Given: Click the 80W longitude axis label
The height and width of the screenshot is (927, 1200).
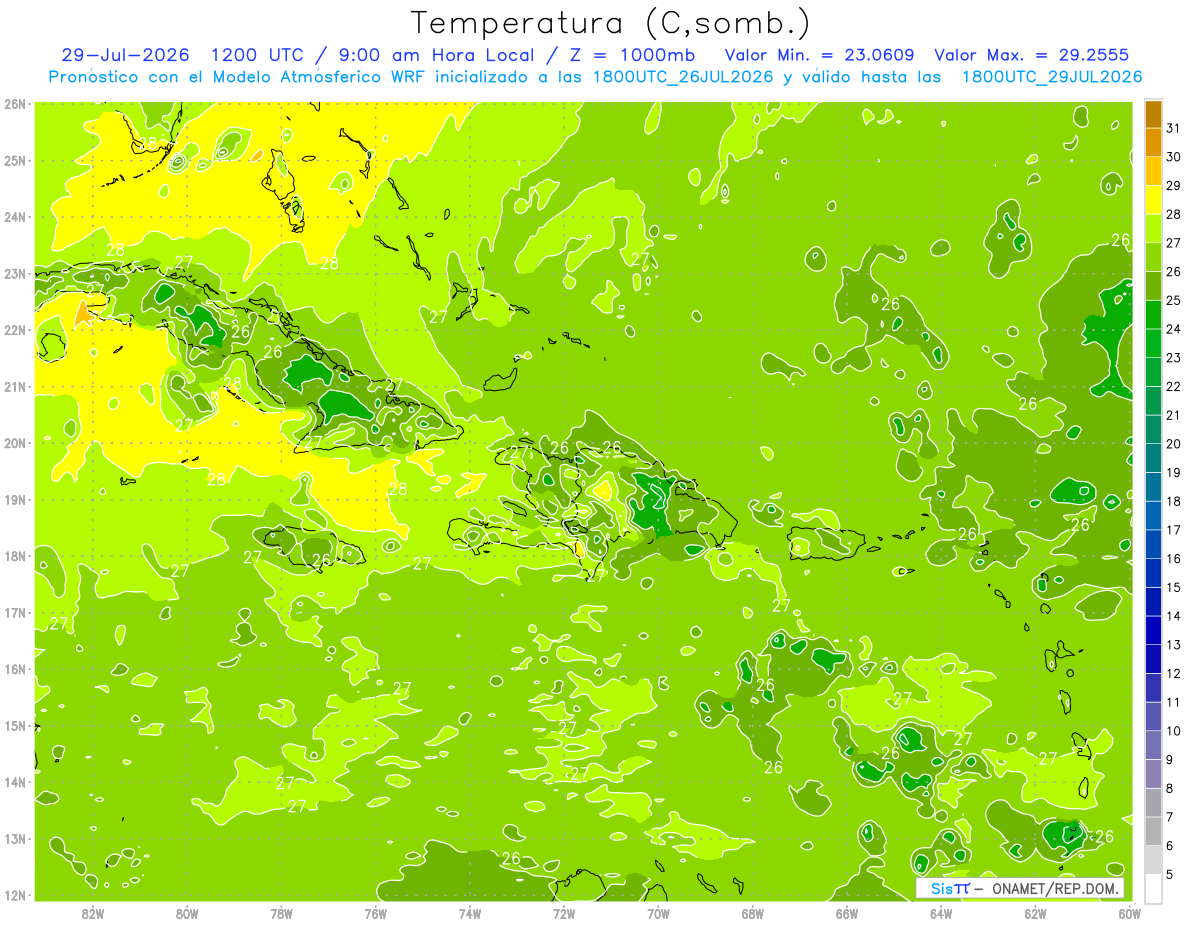Looking at the screenshot, I should click(187, 913).
